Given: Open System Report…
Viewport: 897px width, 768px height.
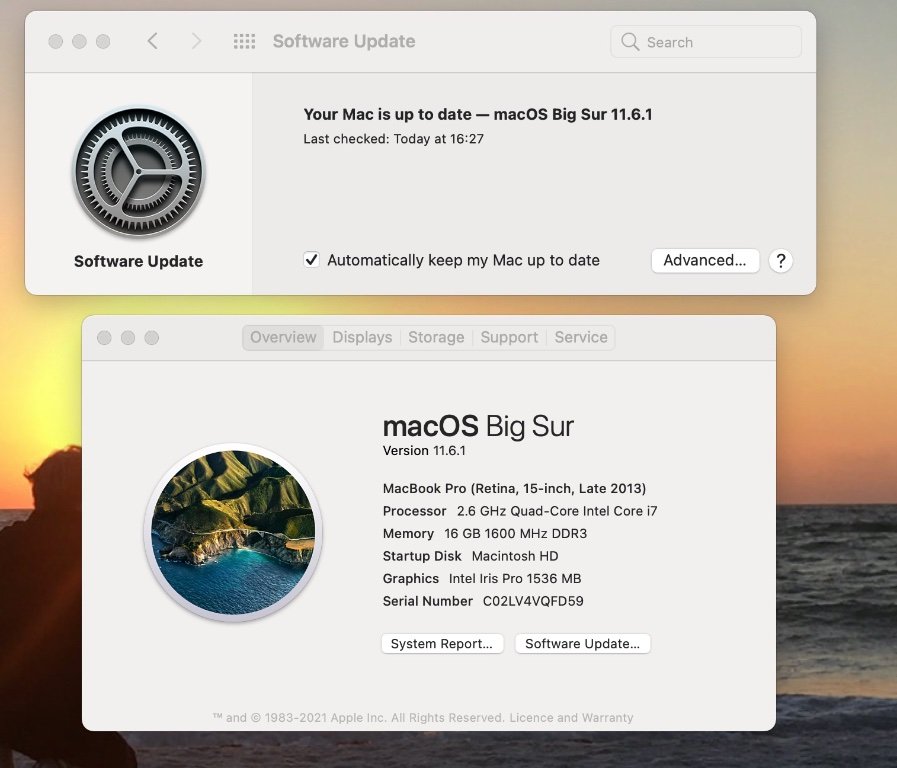Looking at the screenshot, I should tap(441, 644).
